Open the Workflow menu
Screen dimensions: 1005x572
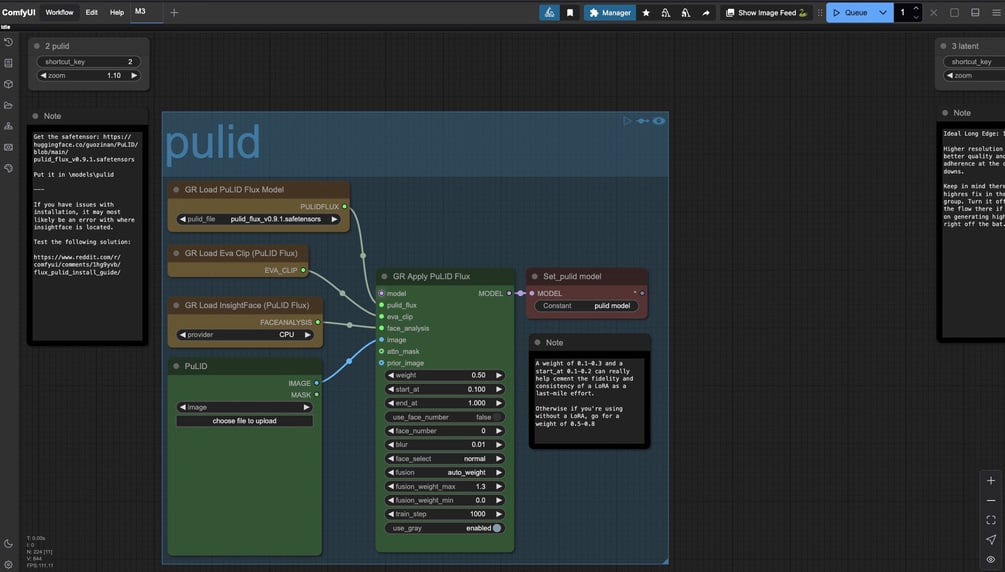[59, 12]
